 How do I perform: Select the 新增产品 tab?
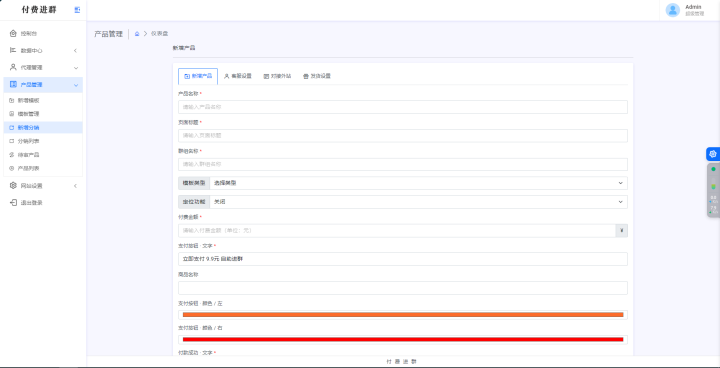point(198,76)
